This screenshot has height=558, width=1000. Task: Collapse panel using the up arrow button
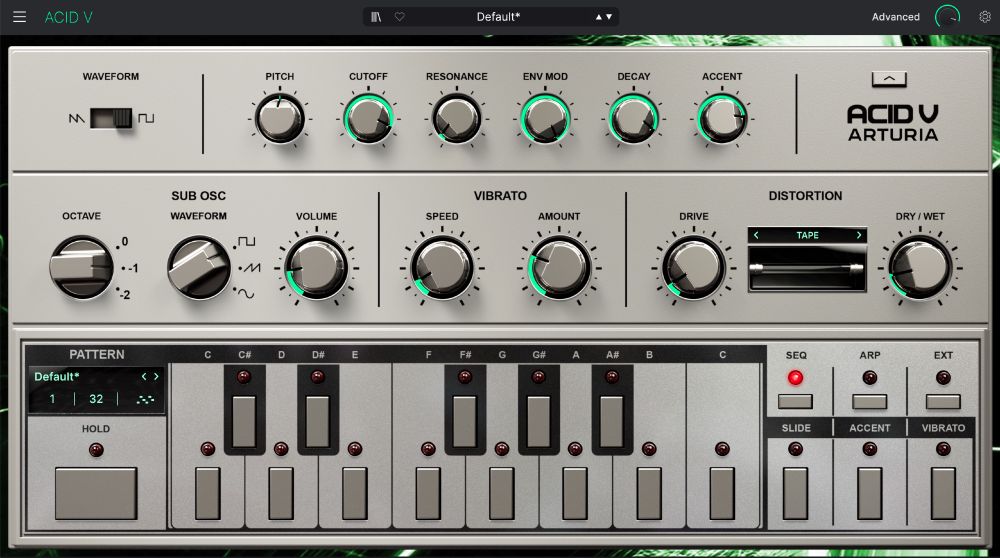pos(889,79)
